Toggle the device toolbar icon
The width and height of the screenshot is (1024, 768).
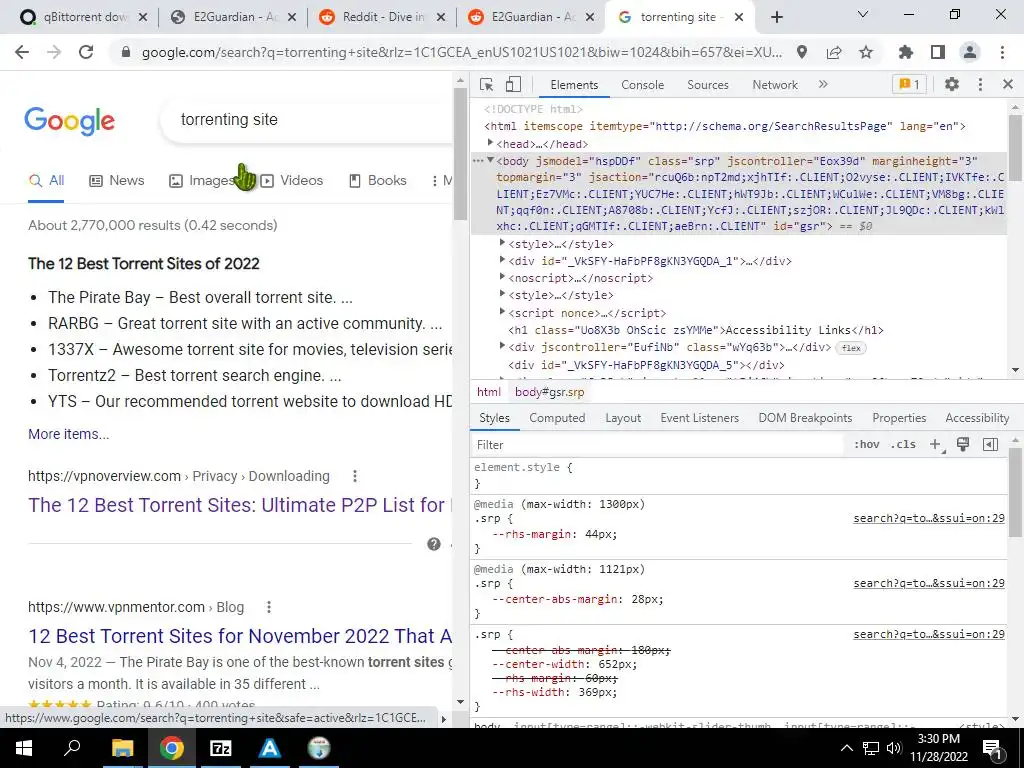513,84
